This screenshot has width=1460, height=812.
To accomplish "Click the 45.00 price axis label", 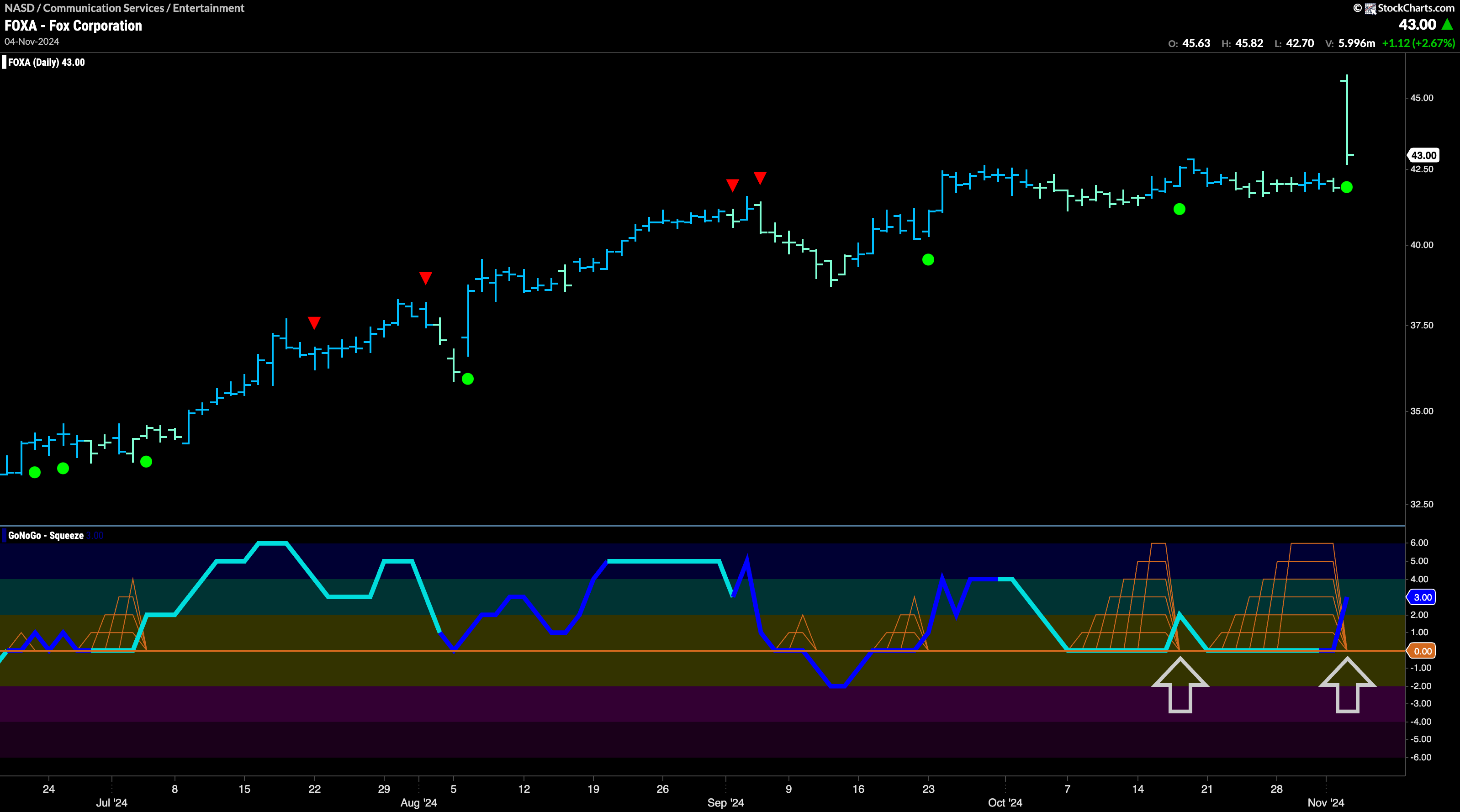I will point(1422,98).
